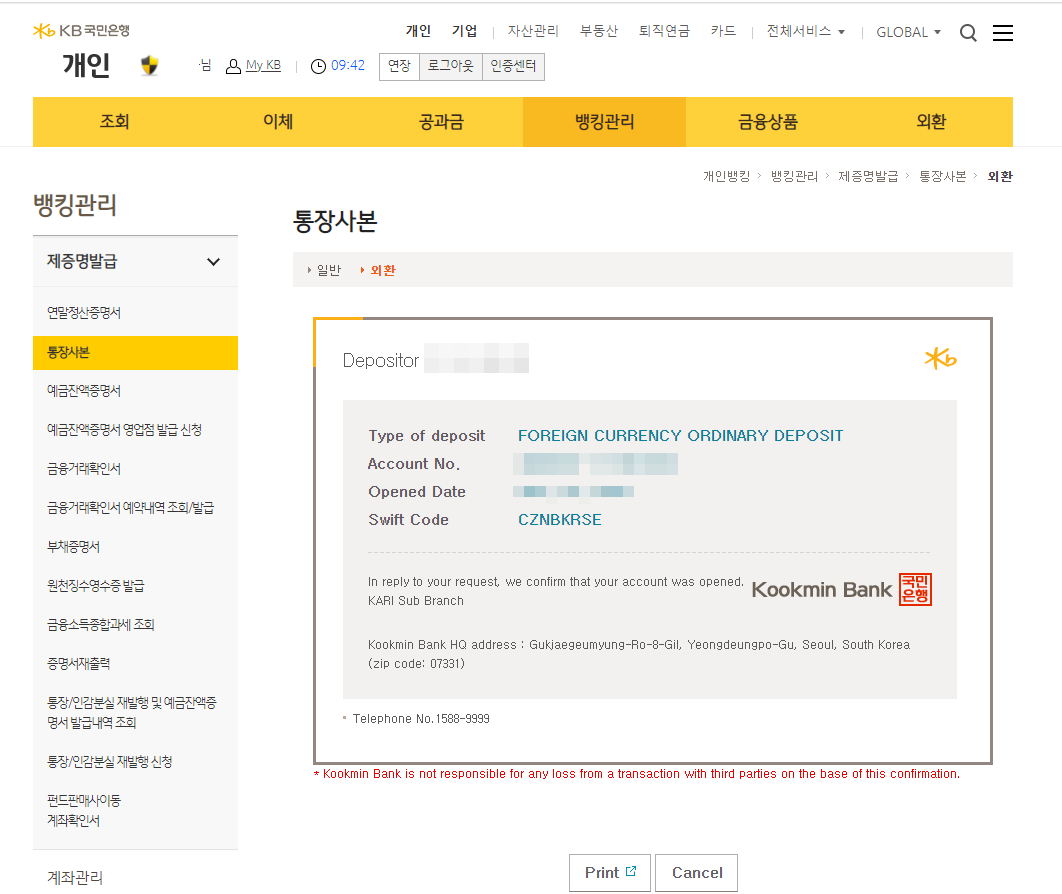Select 기업 in the top navigation
This screenshot has width=1062, height=894.
(x=465, y=31)
